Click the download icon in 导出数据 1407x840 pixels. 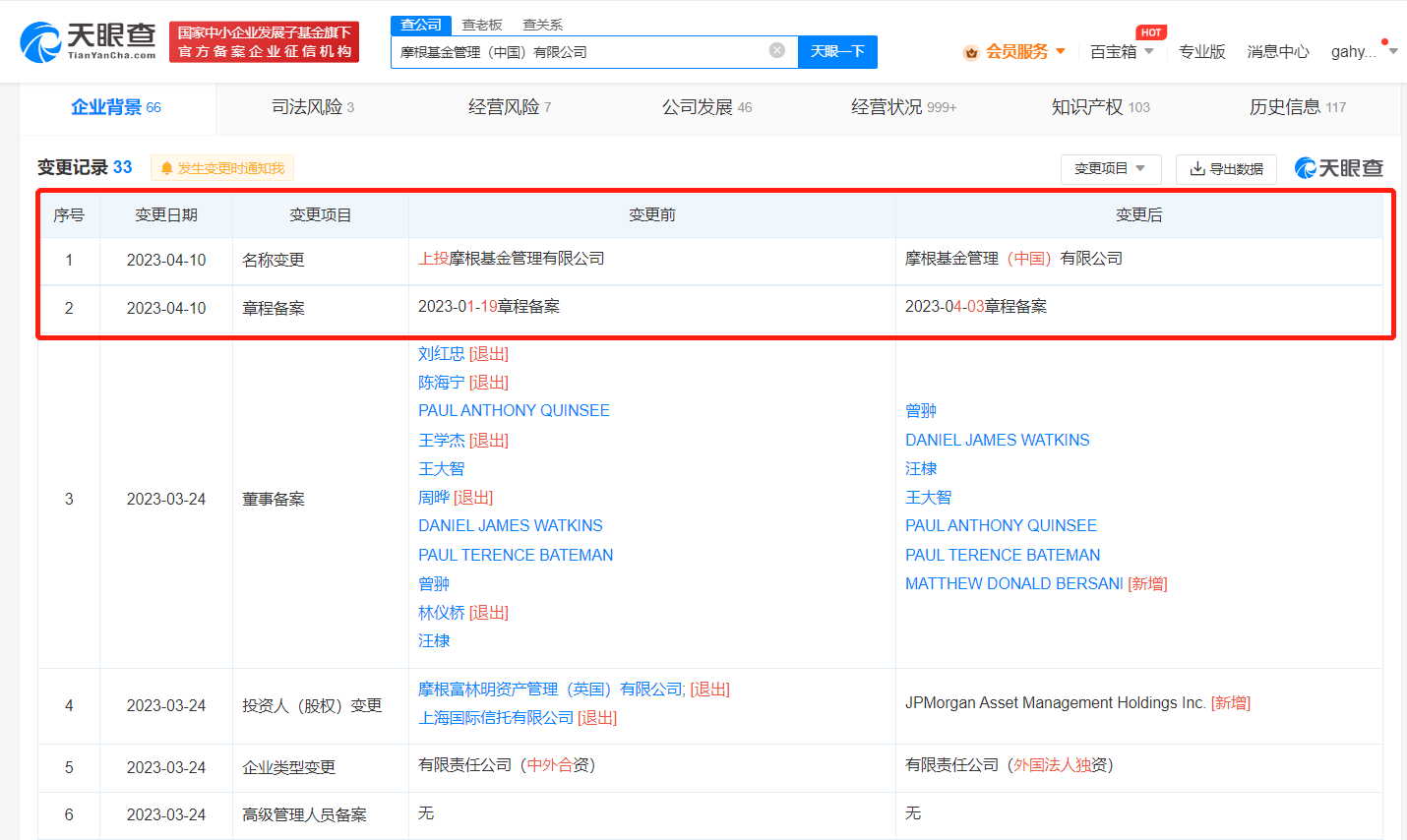(1197, 169)
